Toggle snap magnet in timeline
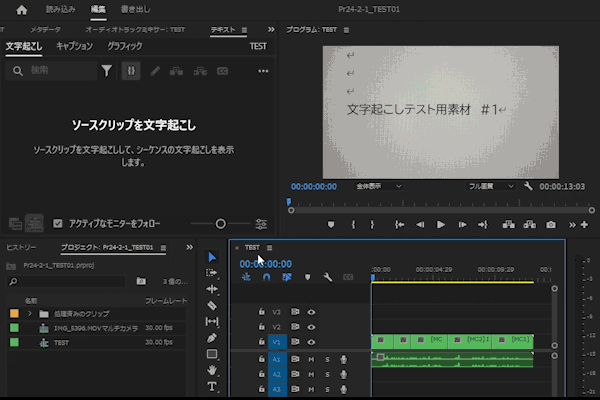600x400 pixels. coord(266,277)
